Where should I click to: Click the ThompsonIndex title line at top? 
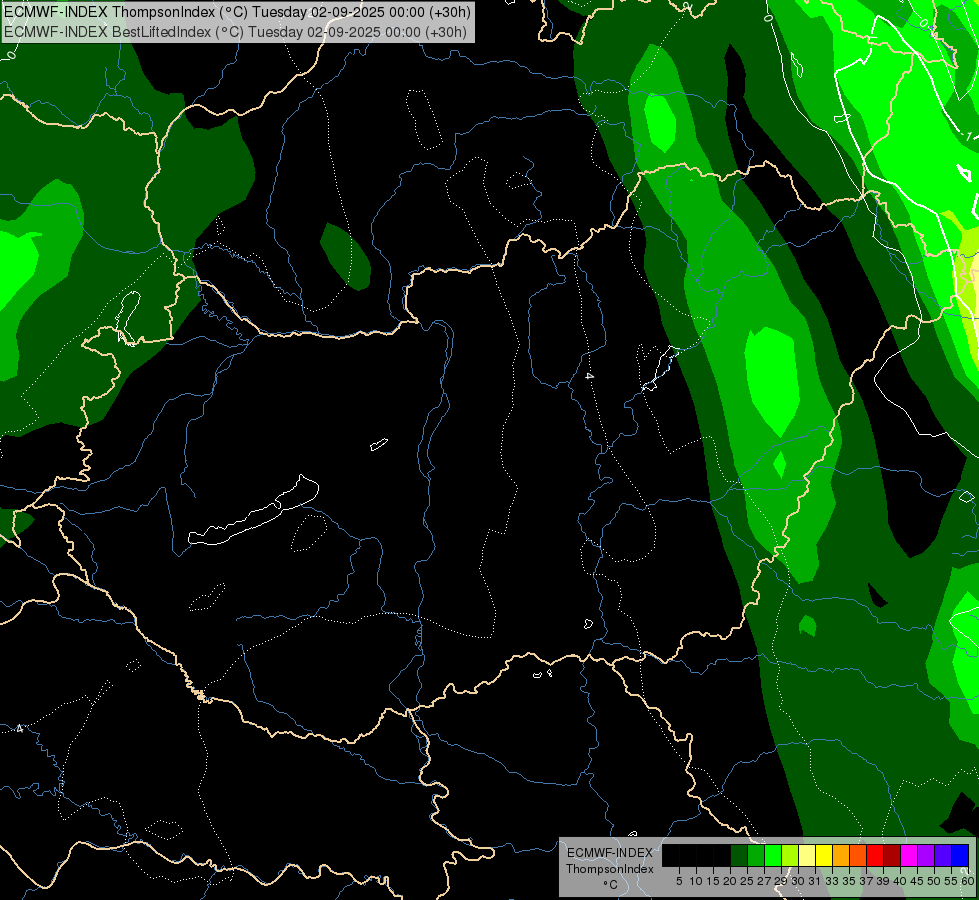point(237,12)
